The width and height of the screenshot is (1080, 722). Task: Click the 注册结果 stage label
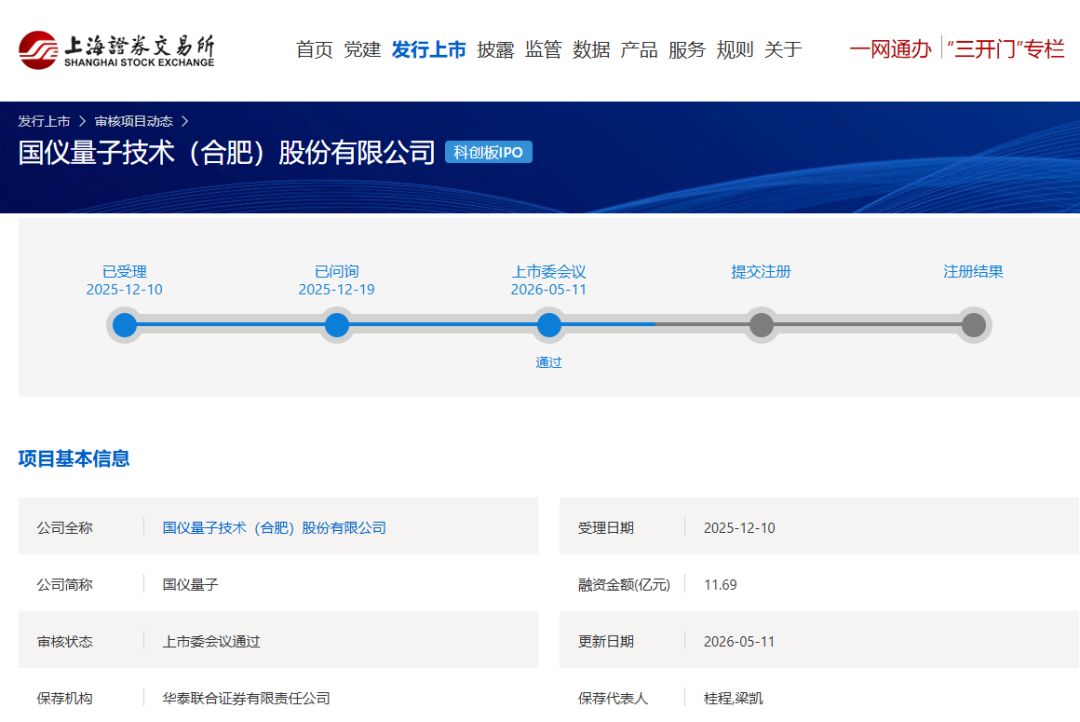point(973,271)
